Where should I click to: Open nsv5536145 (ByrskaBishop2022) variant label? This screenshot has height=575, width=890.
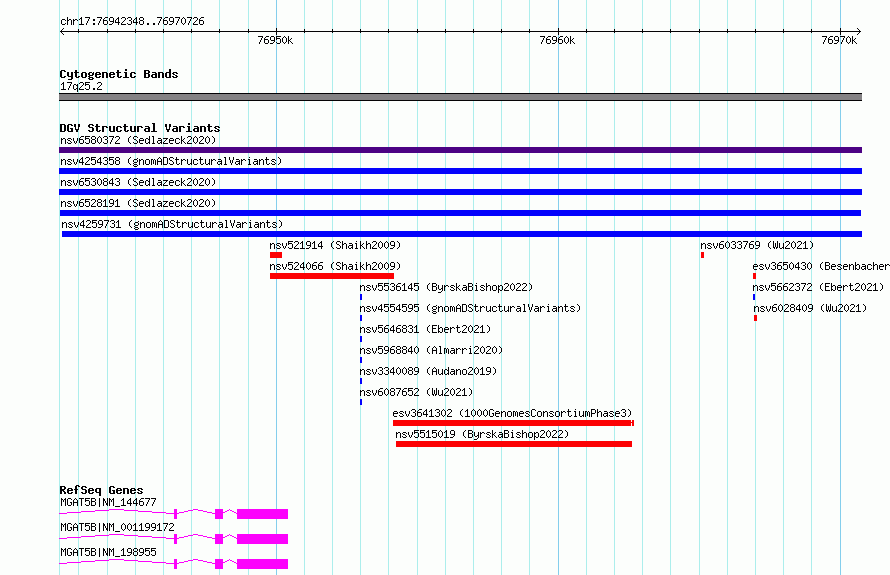pyautogui.click(x=446, y=287)
